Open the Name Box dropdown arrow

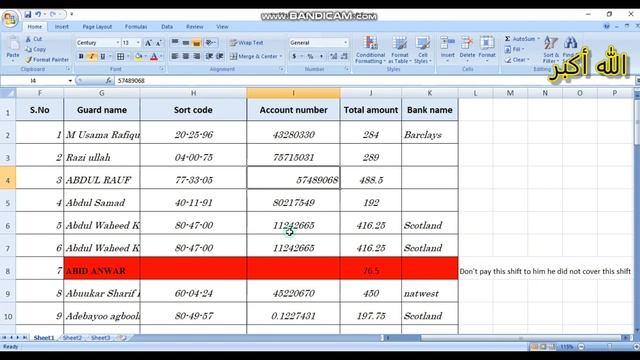click(x=70, y=81)
